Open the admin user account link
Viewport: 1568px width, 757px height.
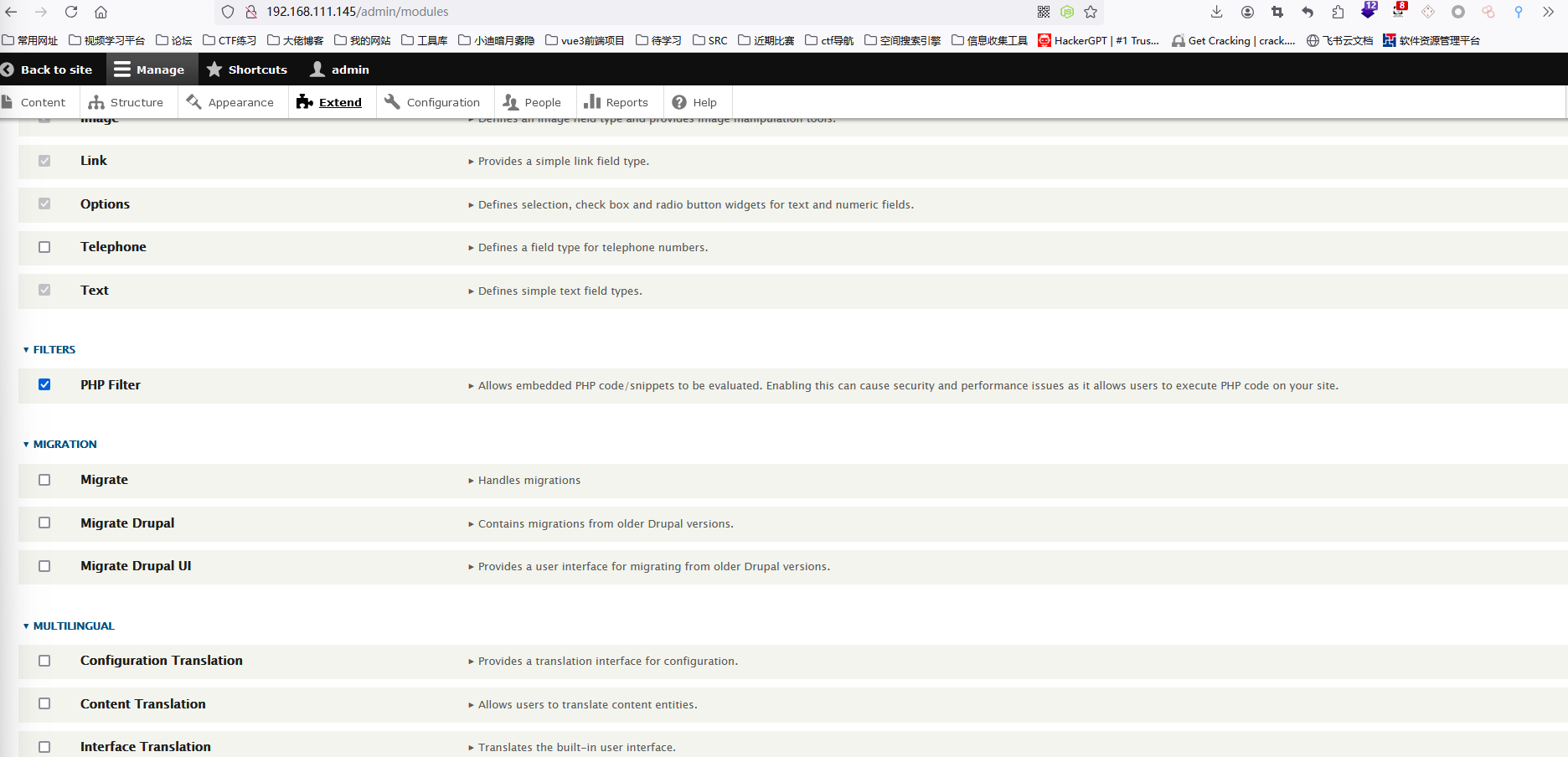click(340, 70)
